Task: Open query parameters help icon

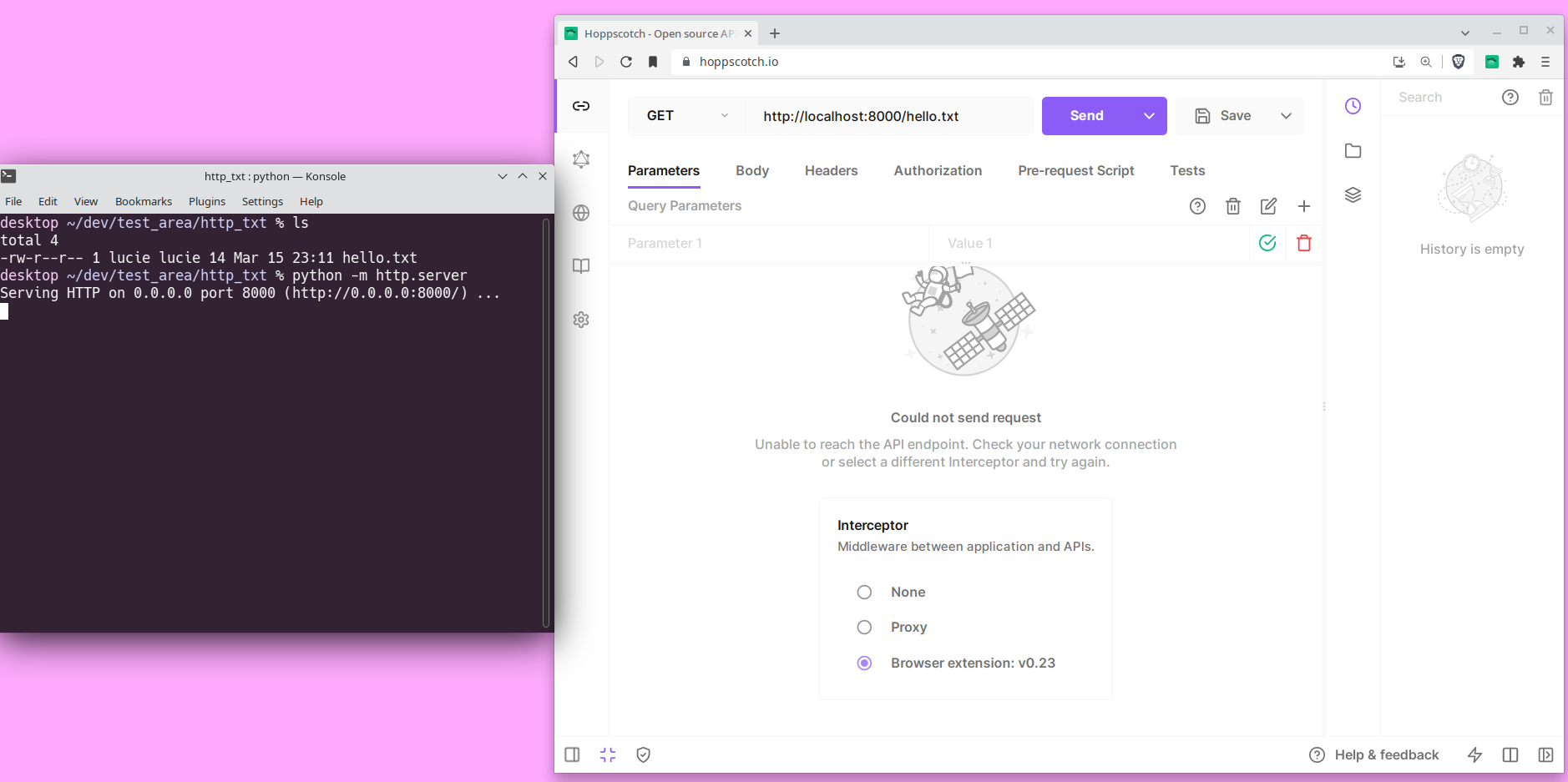Action: [x=1197, y=206]
